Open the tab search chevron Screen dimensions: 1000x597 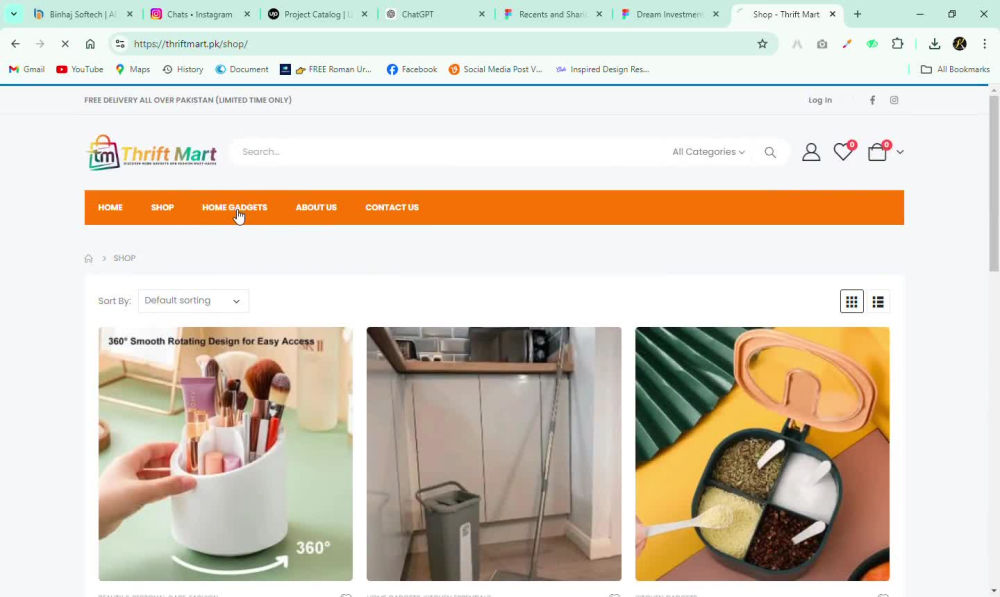(13, 14)
